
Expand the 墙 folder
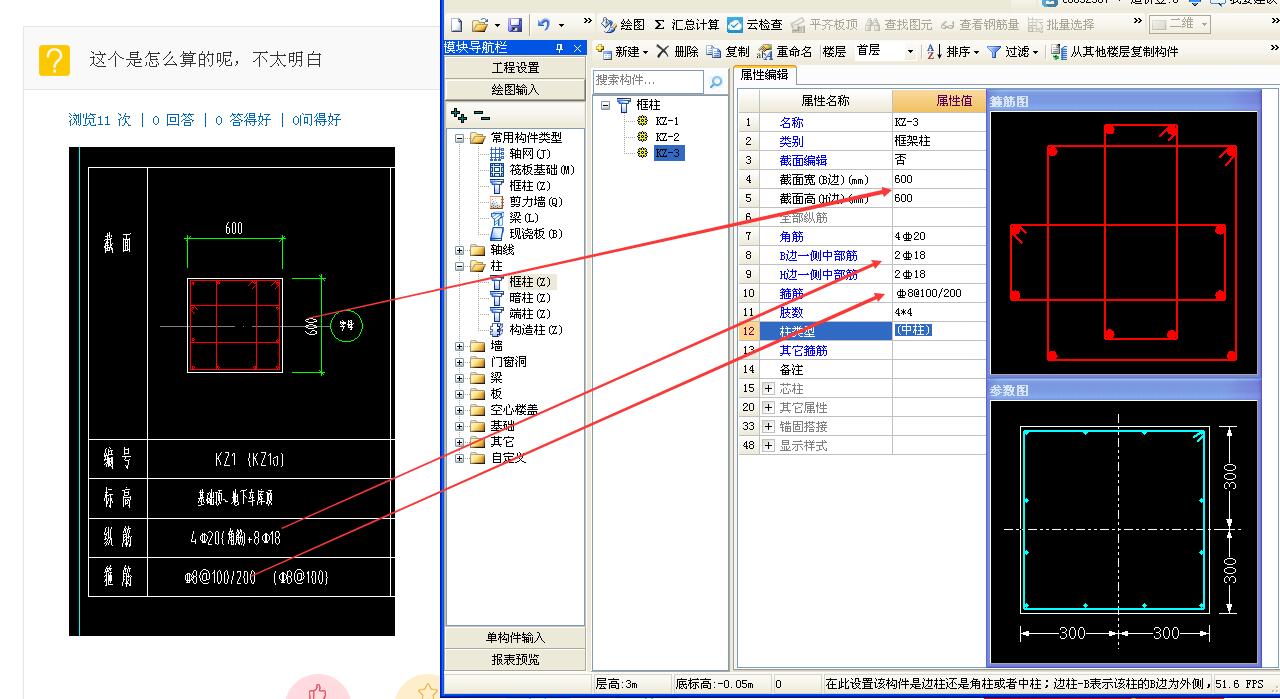[x=460, y=346]
